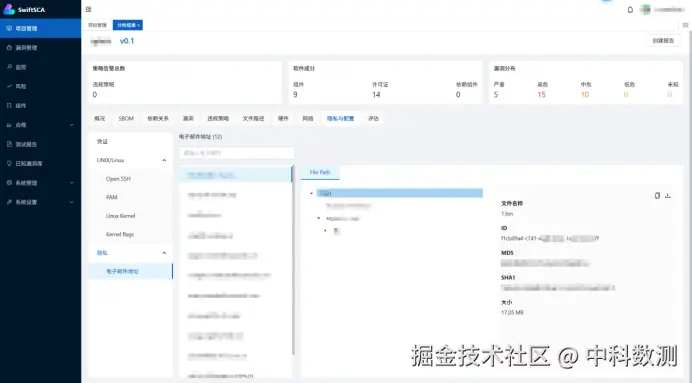The height and width of the screenshot is (383, 692).
Task: Click the user avatar in the top bar
Action: pyautogui.click(x=645, y=10)
